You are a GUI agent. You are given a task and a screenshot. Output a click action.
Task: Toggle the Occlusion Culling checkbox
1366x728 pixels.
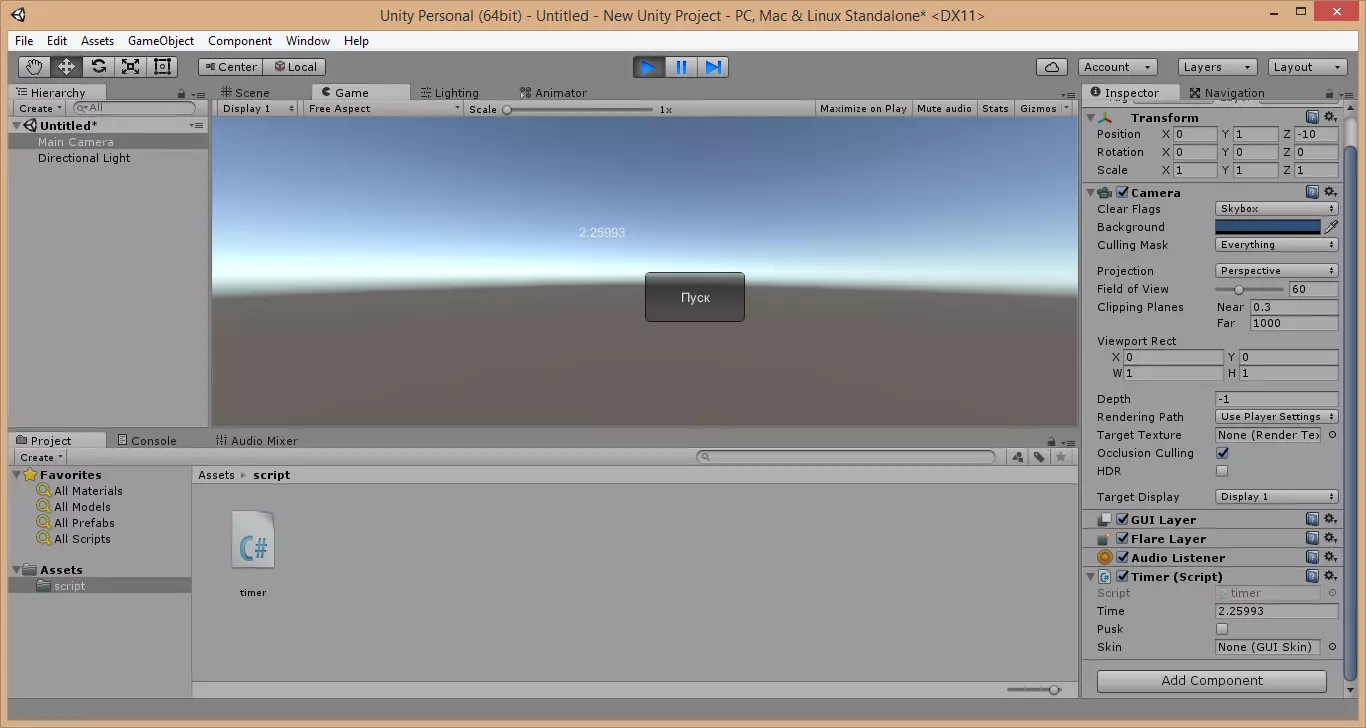[1222, 453]
